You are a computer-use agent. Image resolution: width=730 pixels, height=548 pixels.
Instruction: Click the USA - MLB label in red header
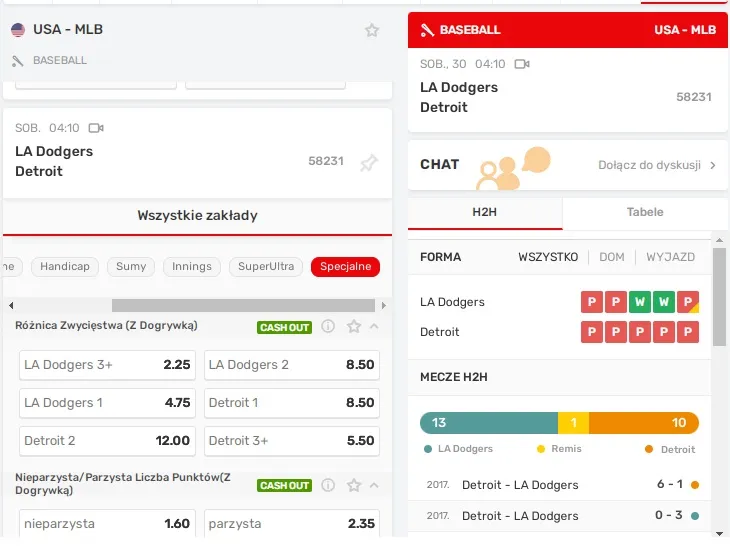tap(685, 30)
